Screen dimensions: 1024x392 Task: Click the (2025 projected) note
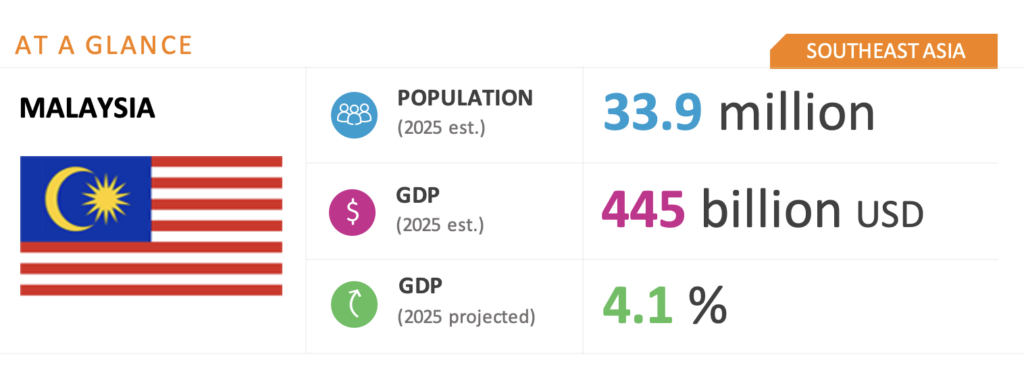click(466, 317)
